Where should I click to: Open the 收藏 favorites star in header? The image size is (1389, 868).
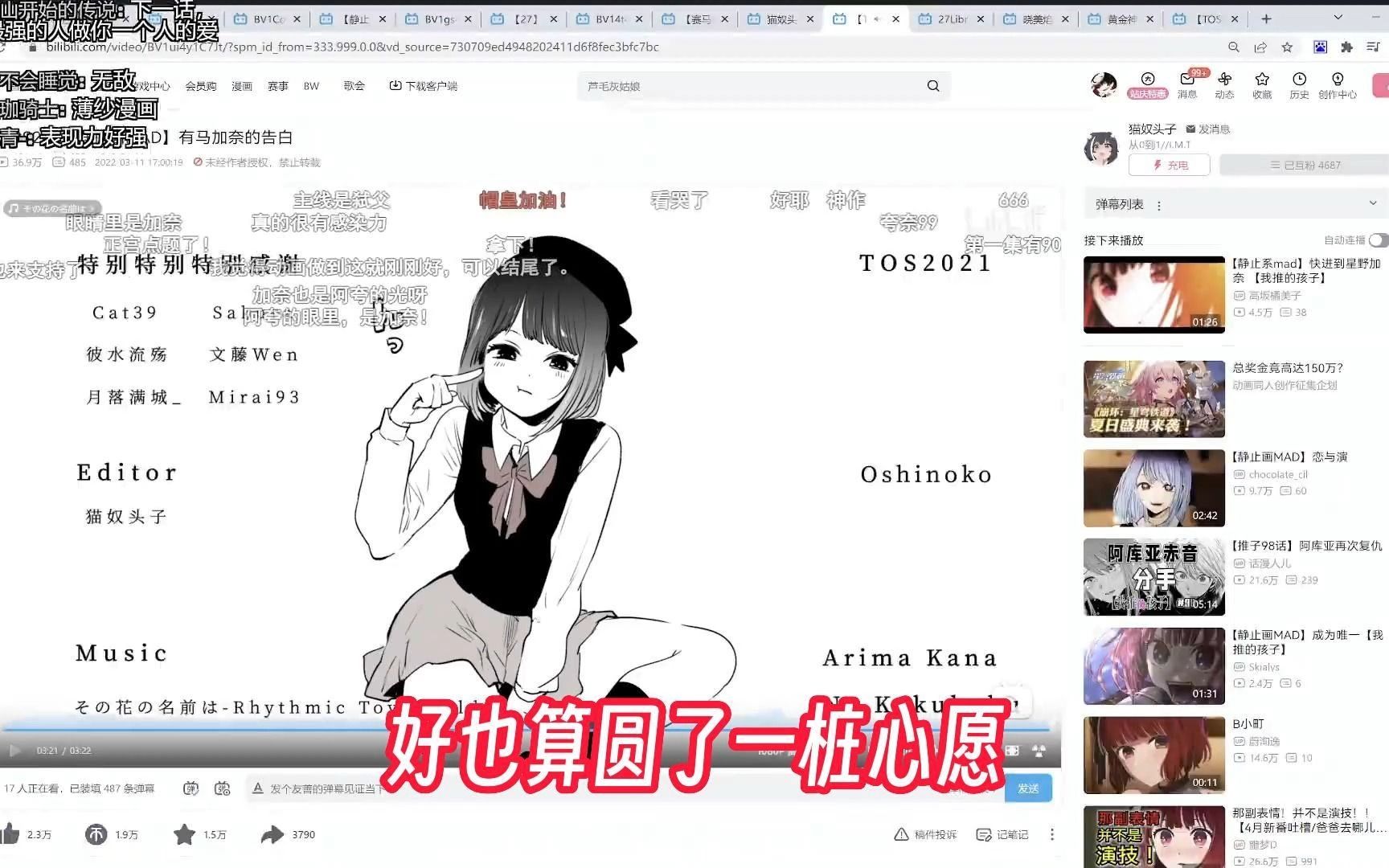point(1262,79)
